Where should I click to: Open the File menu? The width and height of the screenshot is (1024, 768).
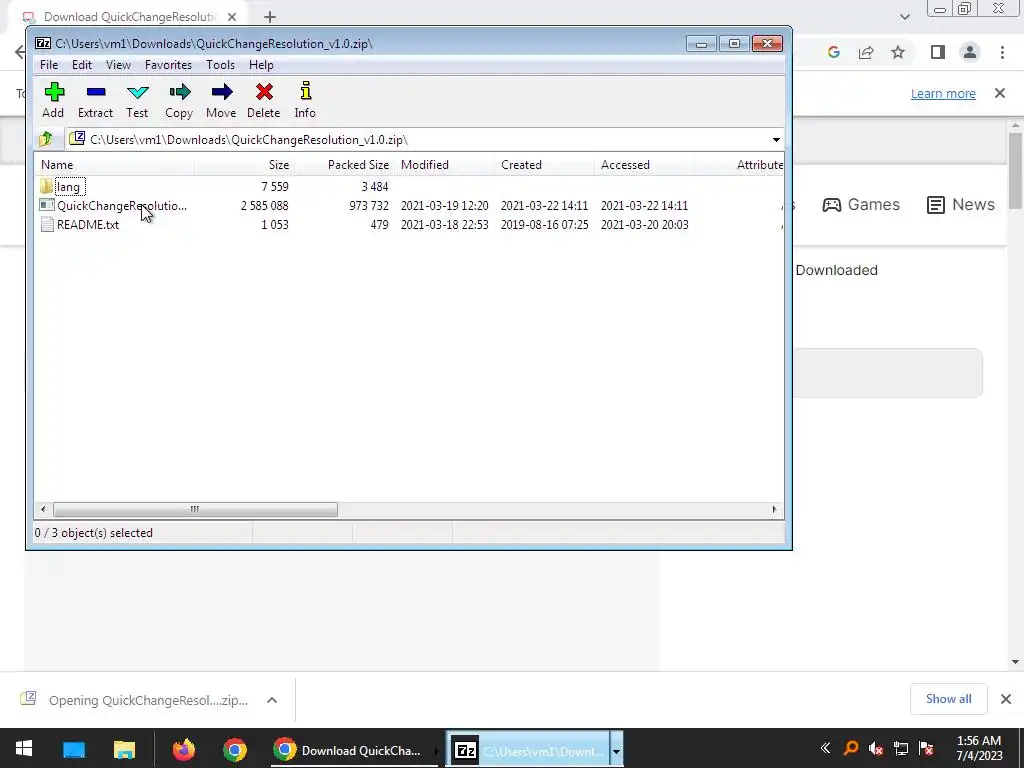[49, 65]
